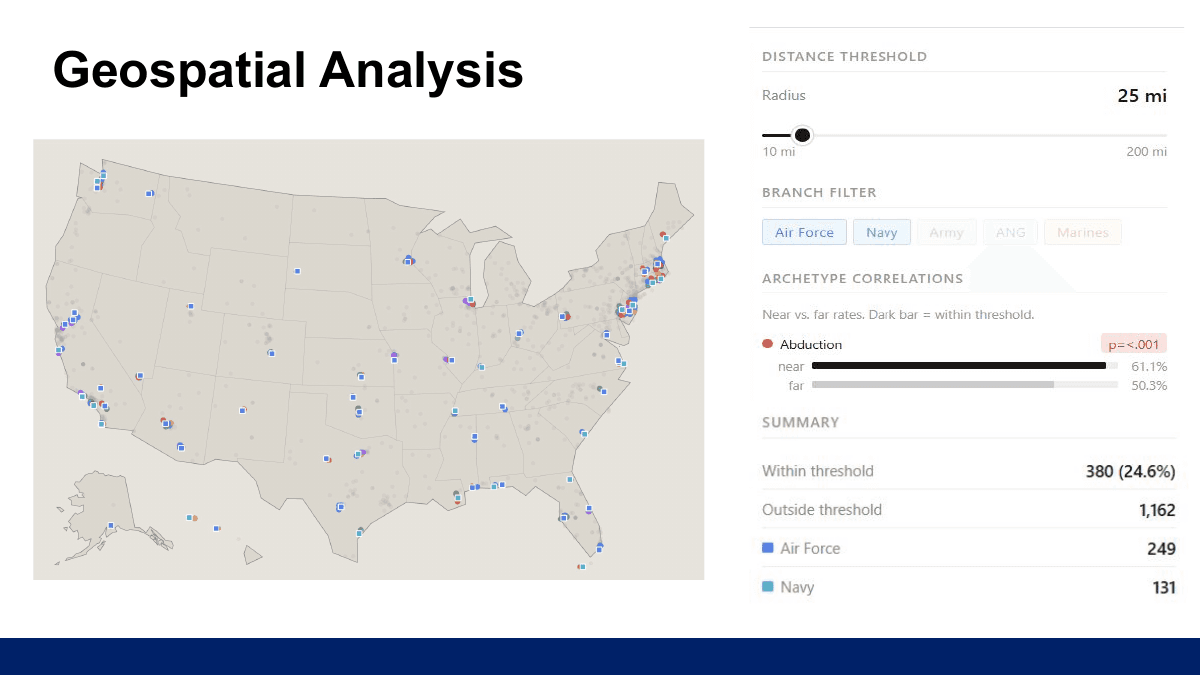Click the Navy count 131
This screenshot has width=1200, height=675.
pyautogui.click(x=1164, y=588)
